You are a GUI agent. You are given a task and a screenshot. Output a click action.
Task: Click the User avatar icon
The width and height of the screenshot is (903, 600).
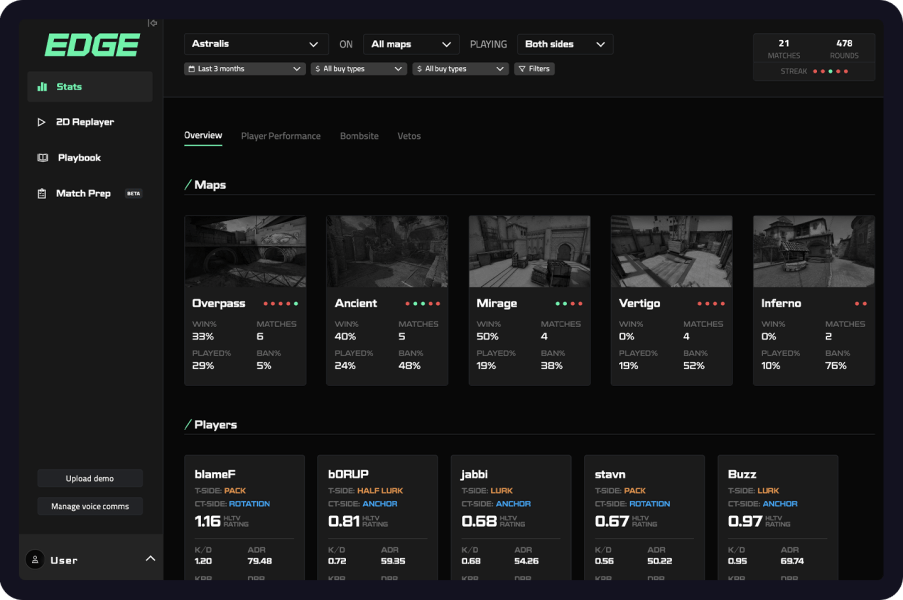tap(35, 560)
